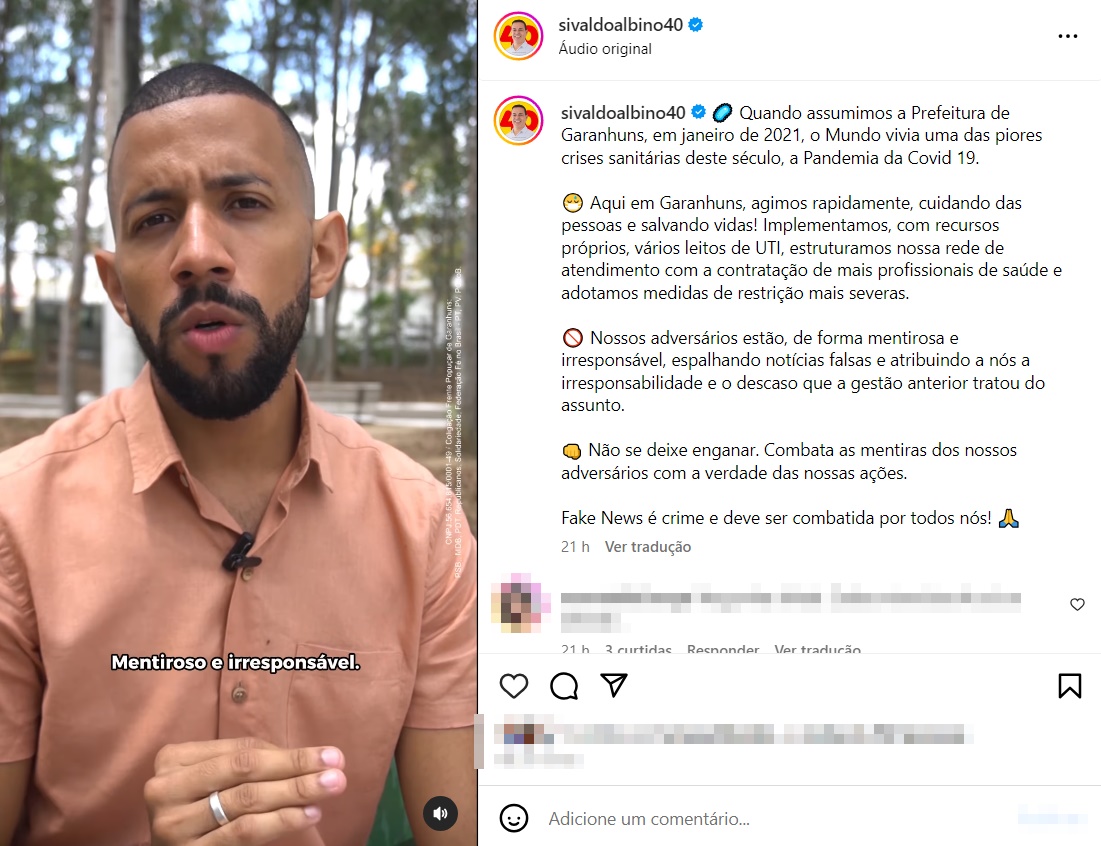Open the Áudio original link

tap(605, 48)
